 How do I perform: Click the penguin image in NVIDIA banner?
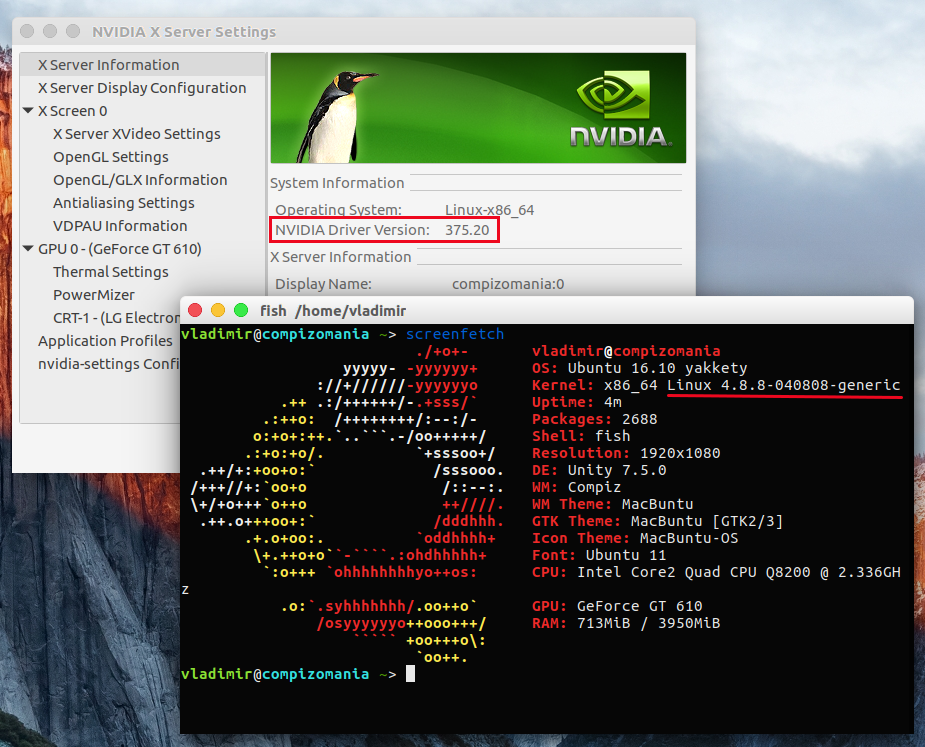335,117
